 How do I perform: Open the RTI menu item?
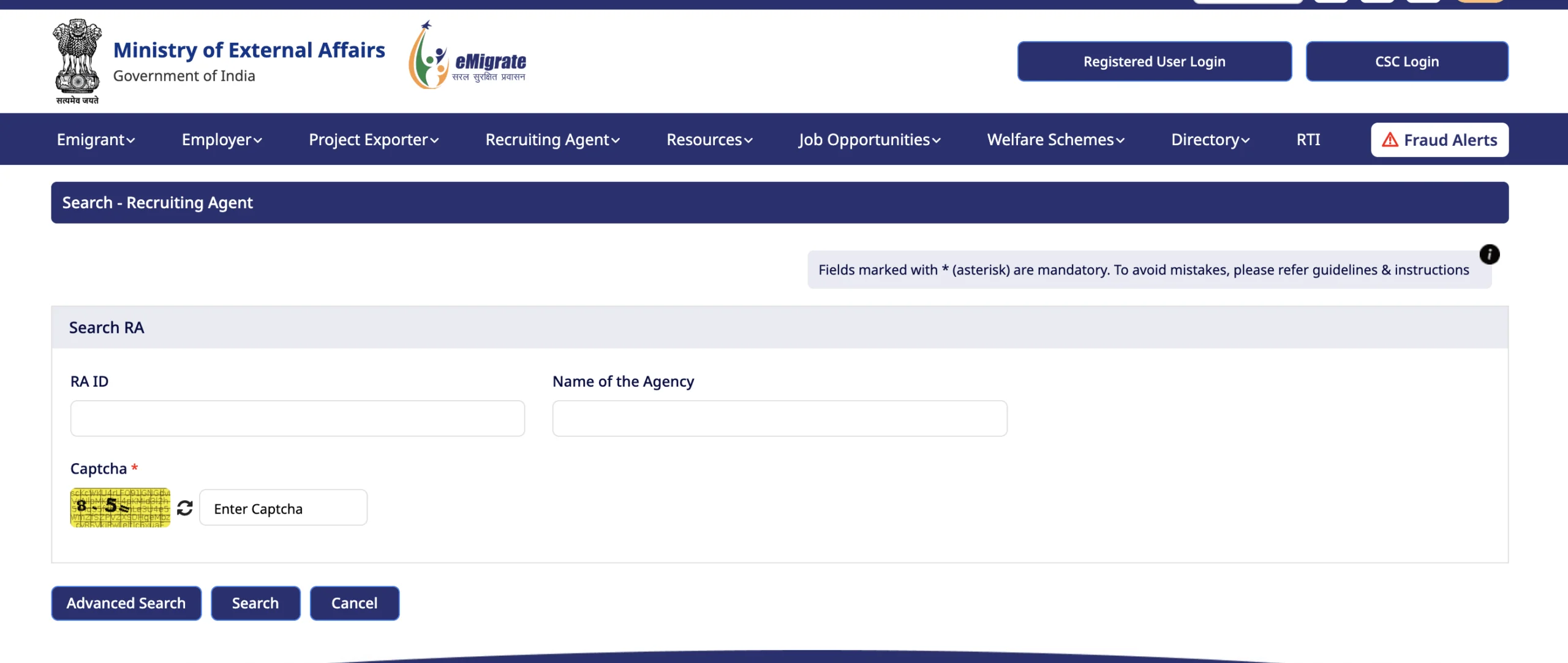1308,140
